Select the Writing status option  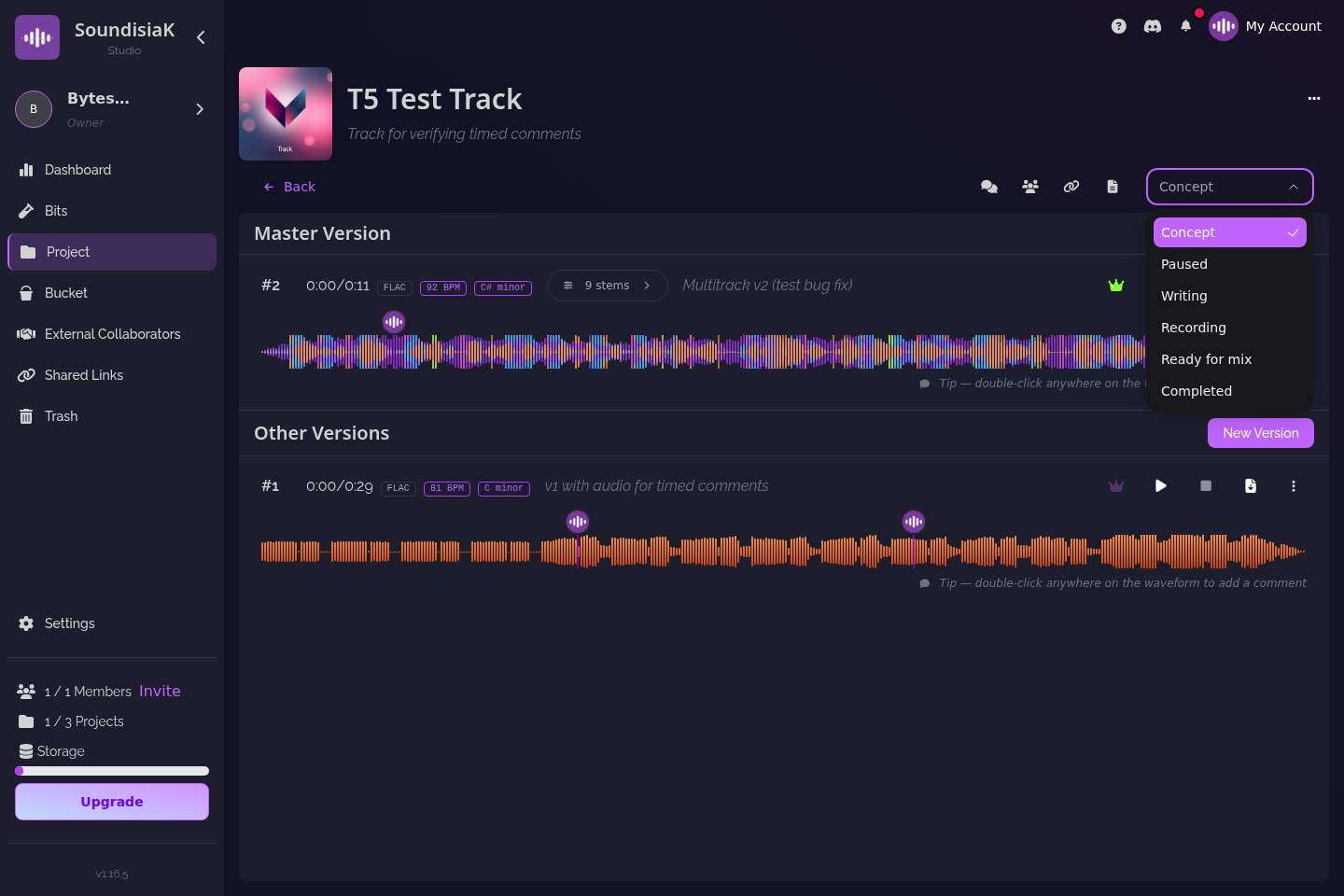click(1230, 296)
